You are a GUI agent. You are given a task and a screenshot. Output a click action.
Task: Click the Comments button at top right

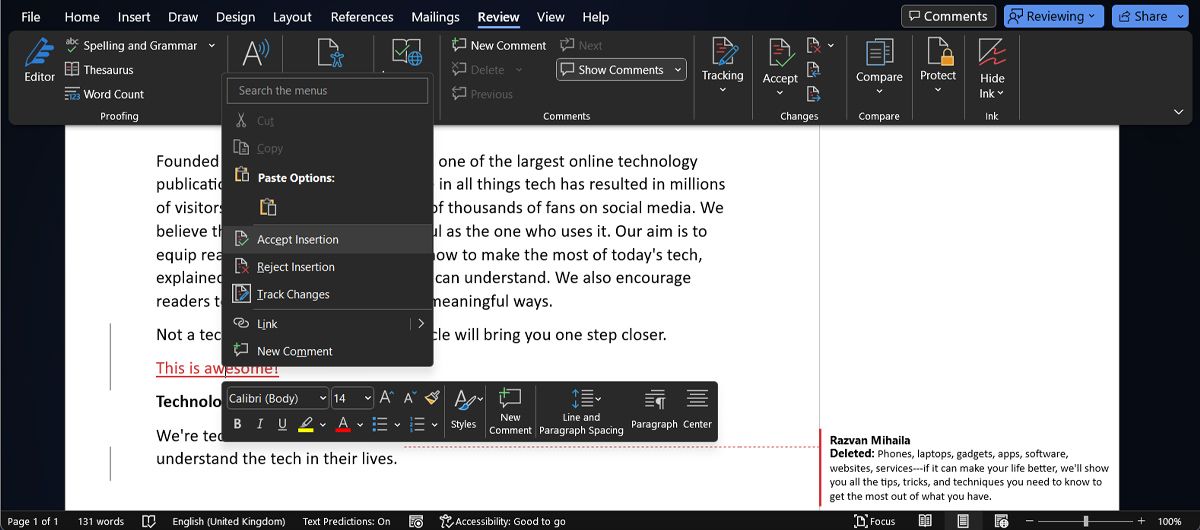946,16
